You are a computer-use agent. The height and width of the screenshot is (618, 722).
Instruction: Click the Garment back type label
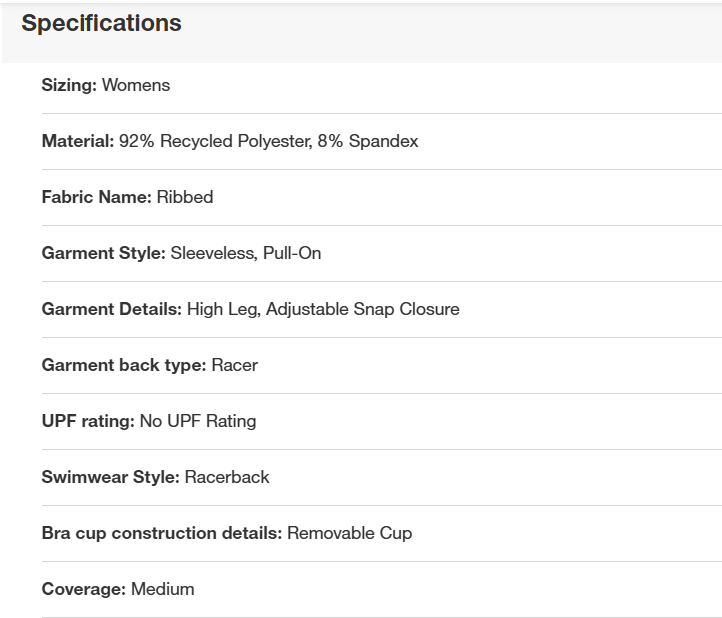[x=124, y=365]
